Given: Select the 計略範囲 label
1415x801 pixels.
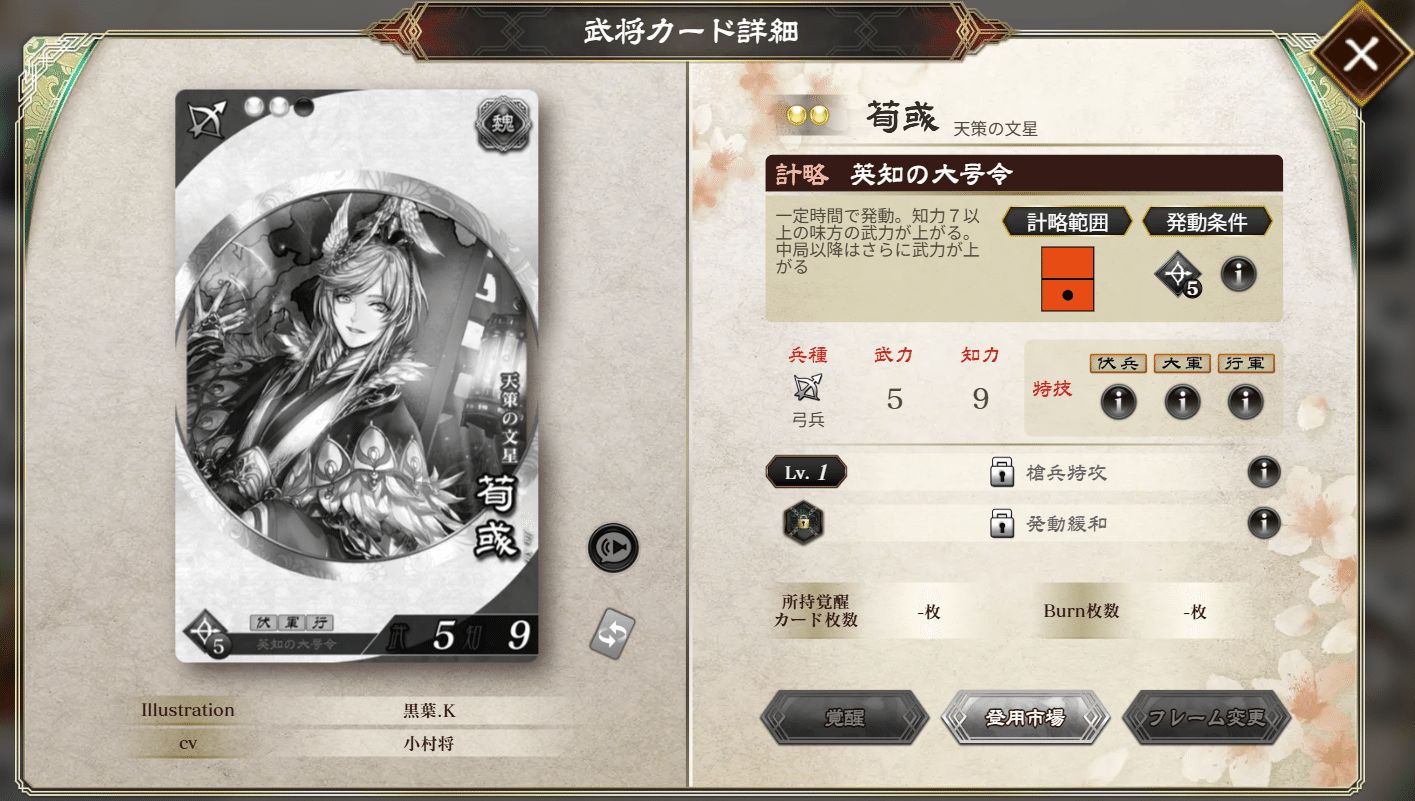Looking at the screenshot, I should pos(1067,221).
